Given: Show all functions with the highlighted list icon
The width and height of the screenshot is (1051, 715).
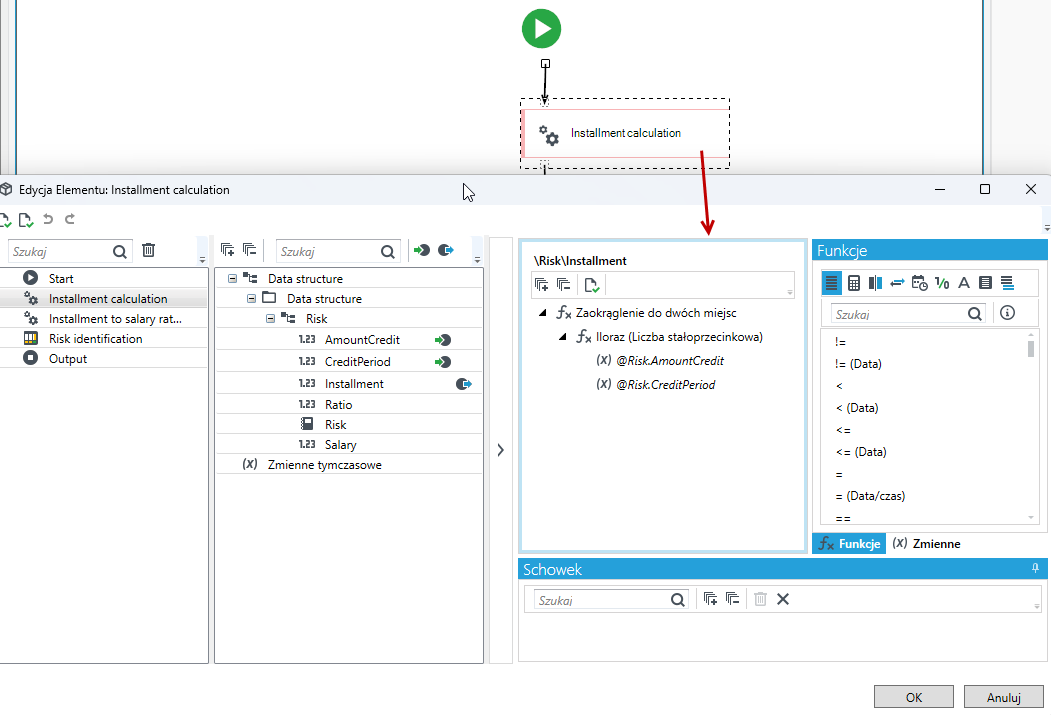Looking at the screenshot, I should point(831,283).
